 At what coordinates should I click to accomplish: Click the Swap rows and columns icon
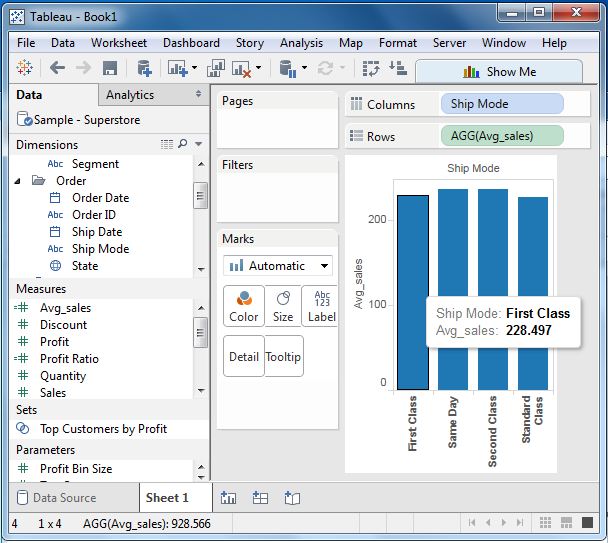click(x=371, y=69)
